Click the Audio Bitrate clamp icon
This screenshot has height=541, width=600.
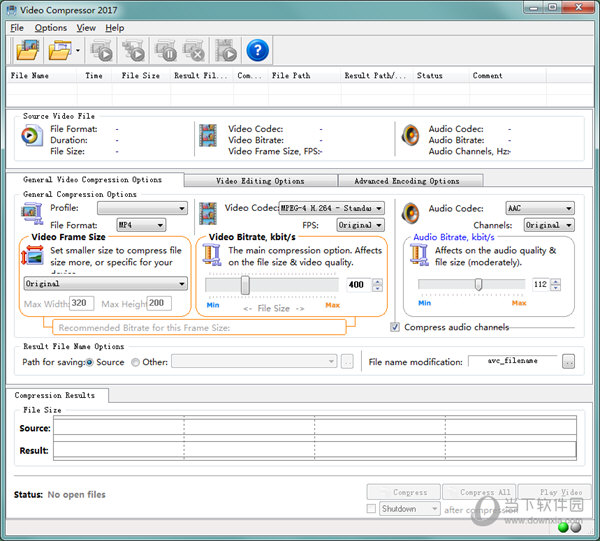pyautogui.click(x=419, y=255)
